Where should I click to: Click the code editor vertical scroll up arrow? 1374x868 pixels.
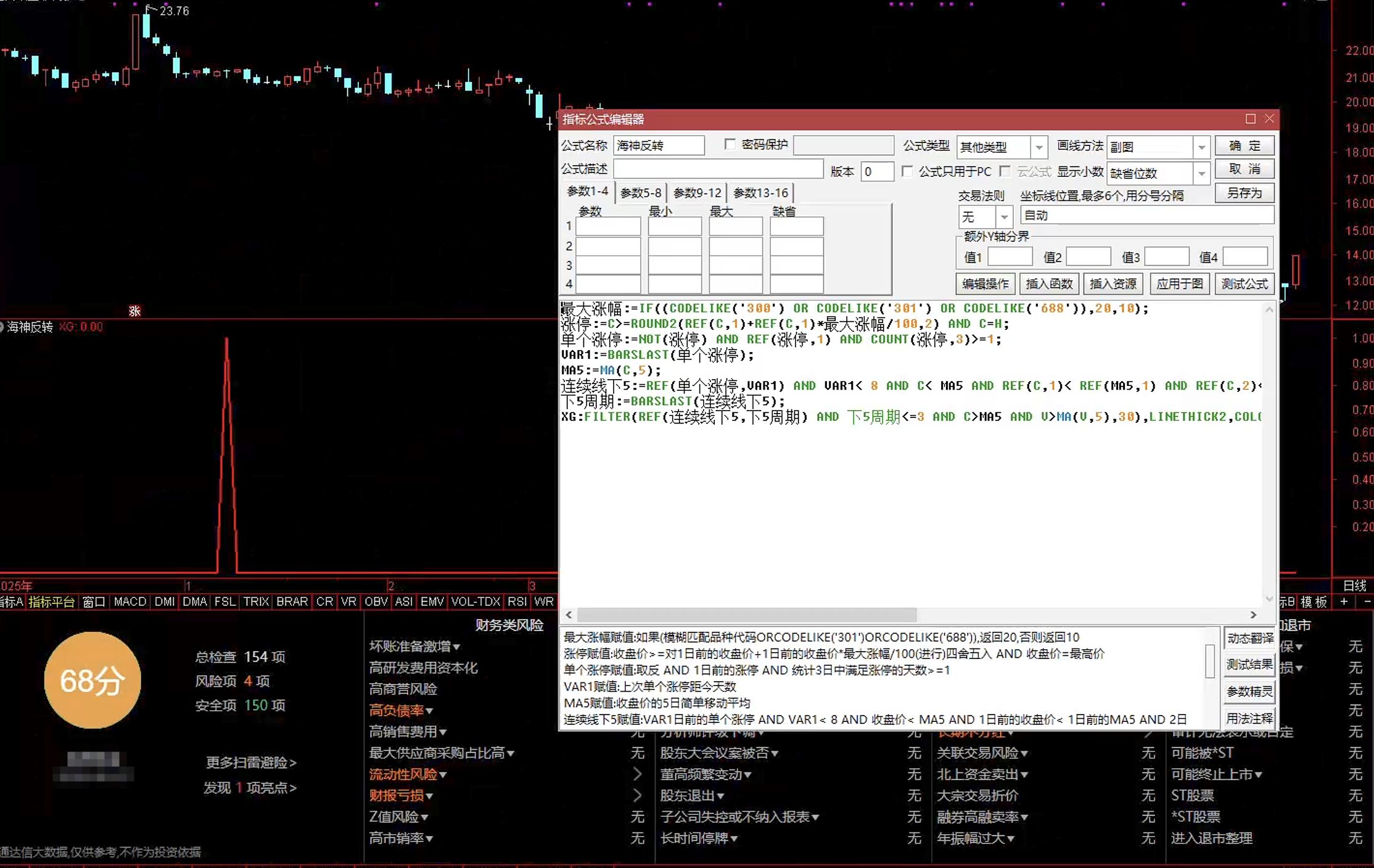(x=1269, y=309)
